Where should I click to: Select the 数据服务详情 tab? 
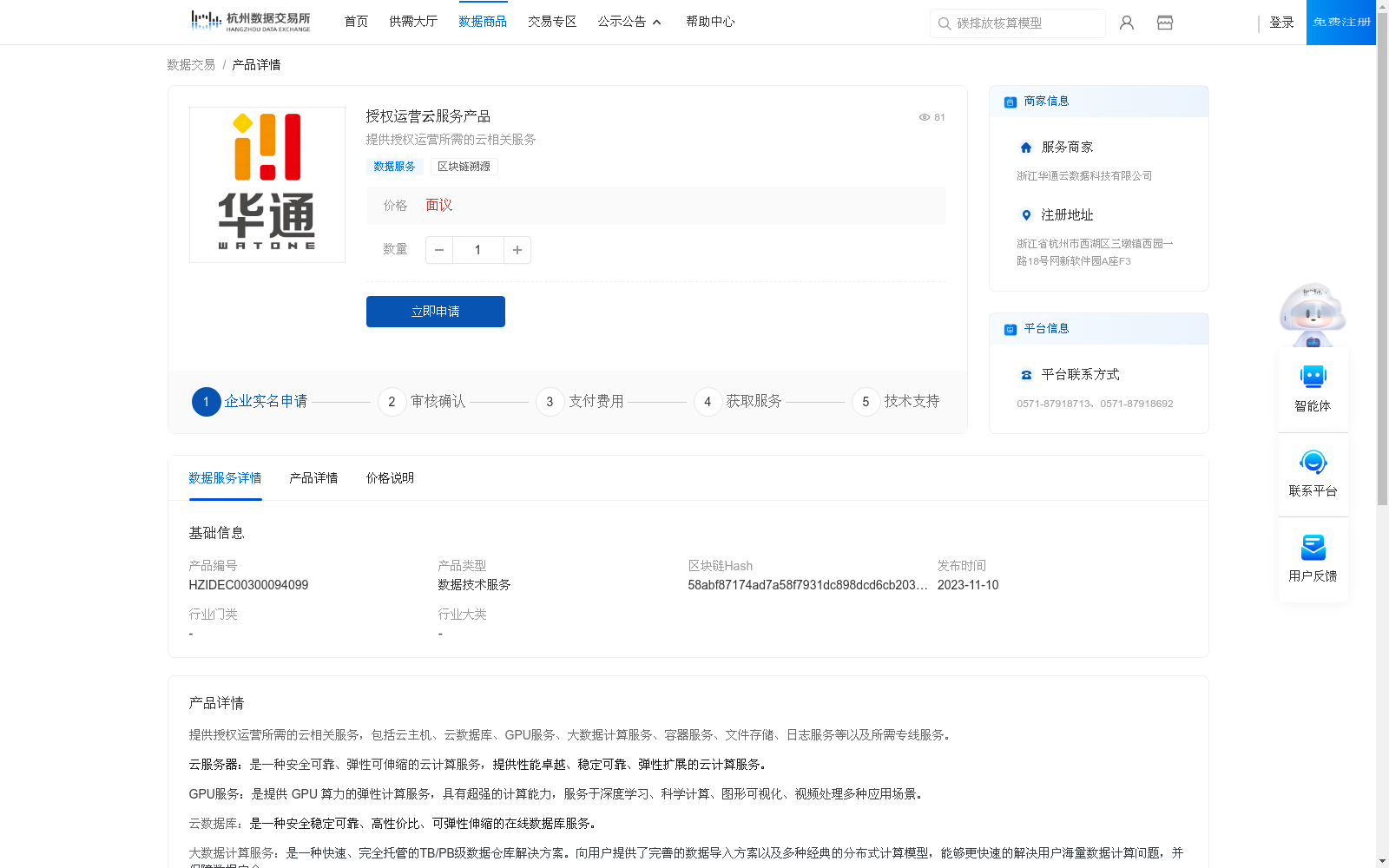226,478
